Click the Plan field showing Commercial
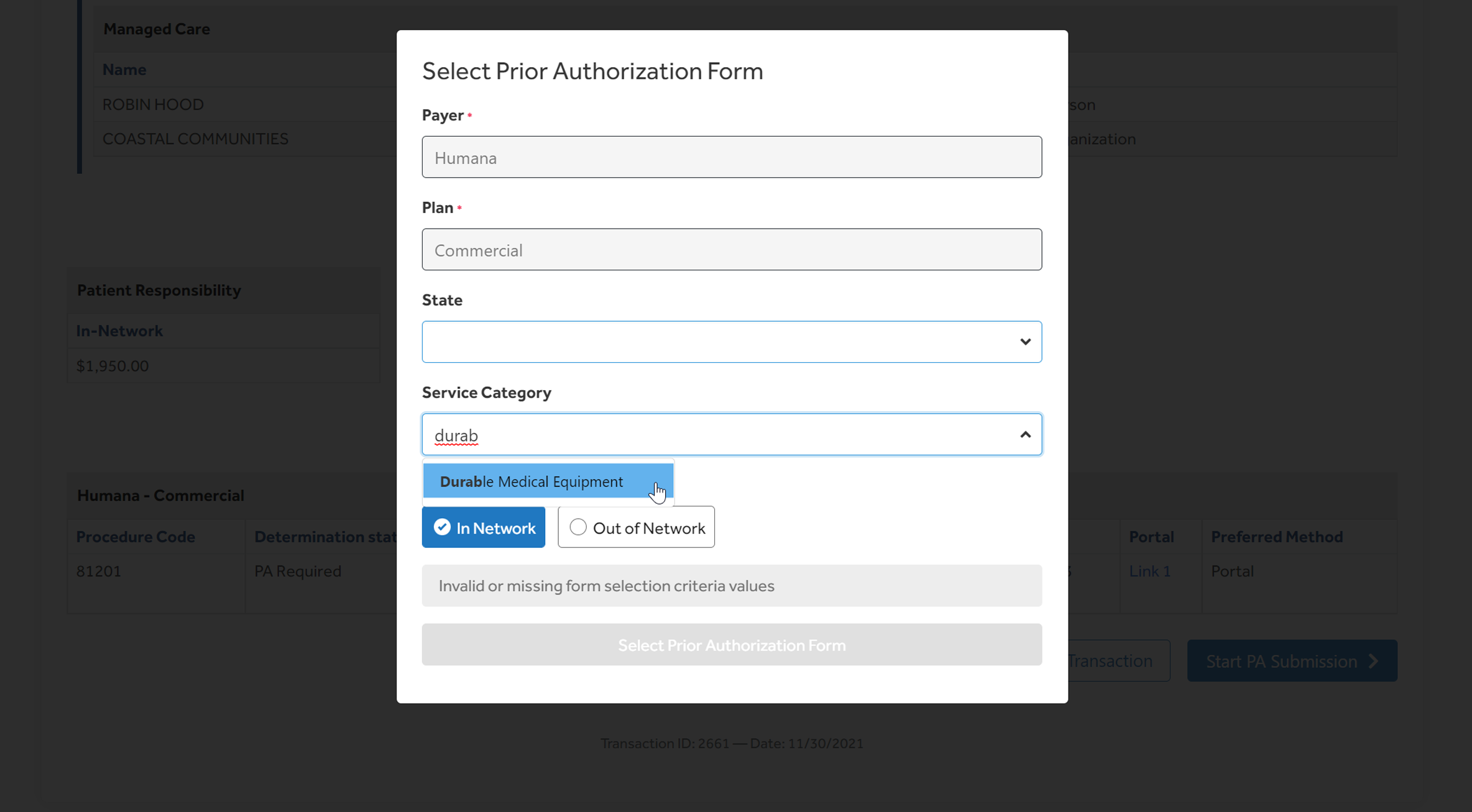1472x812 pixels. pyautogui.click(x=731, y=250)
